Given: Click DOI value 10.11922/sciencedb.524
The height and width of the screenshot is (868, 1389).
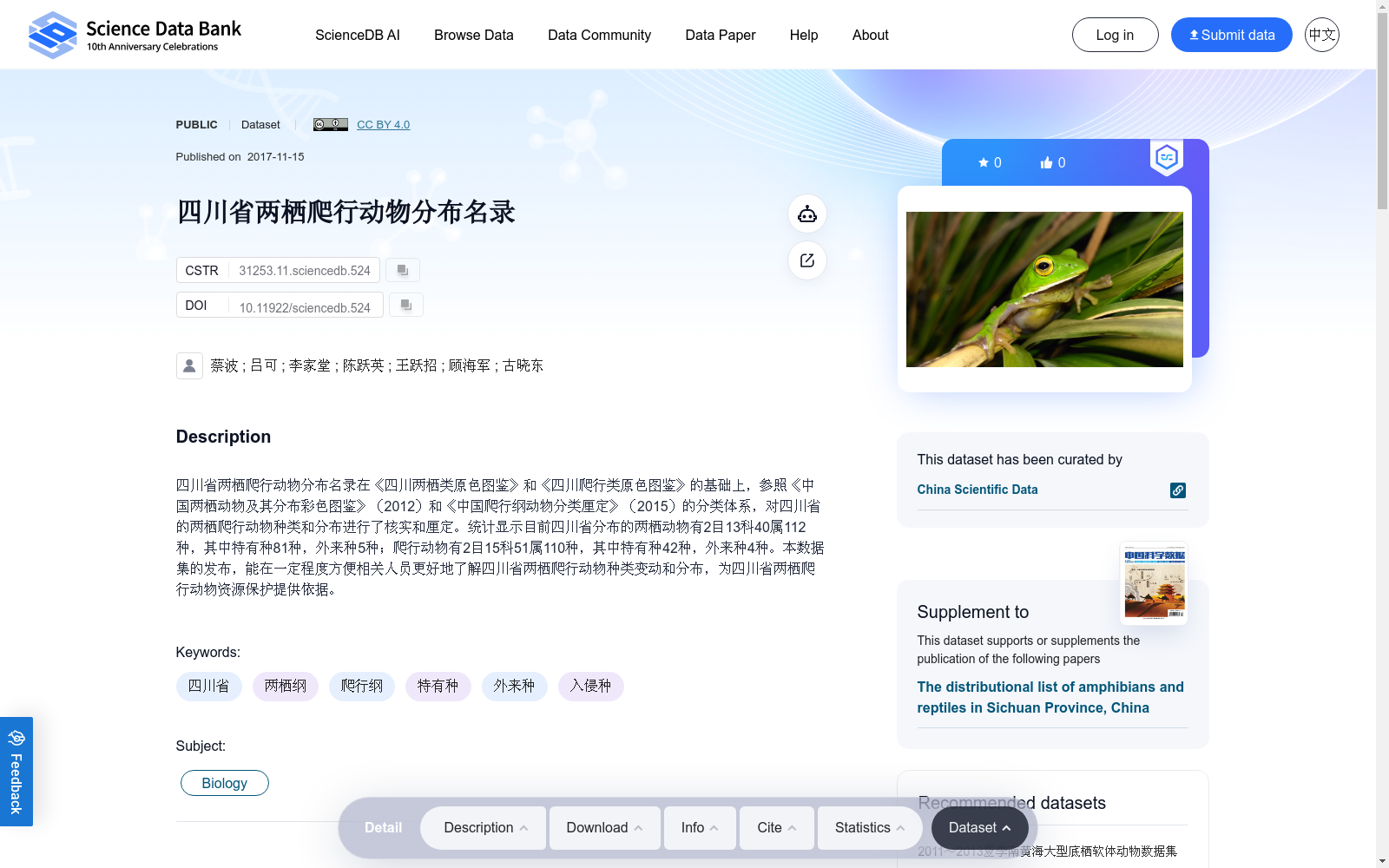Looking at the screenshot, I should [305, 308].
